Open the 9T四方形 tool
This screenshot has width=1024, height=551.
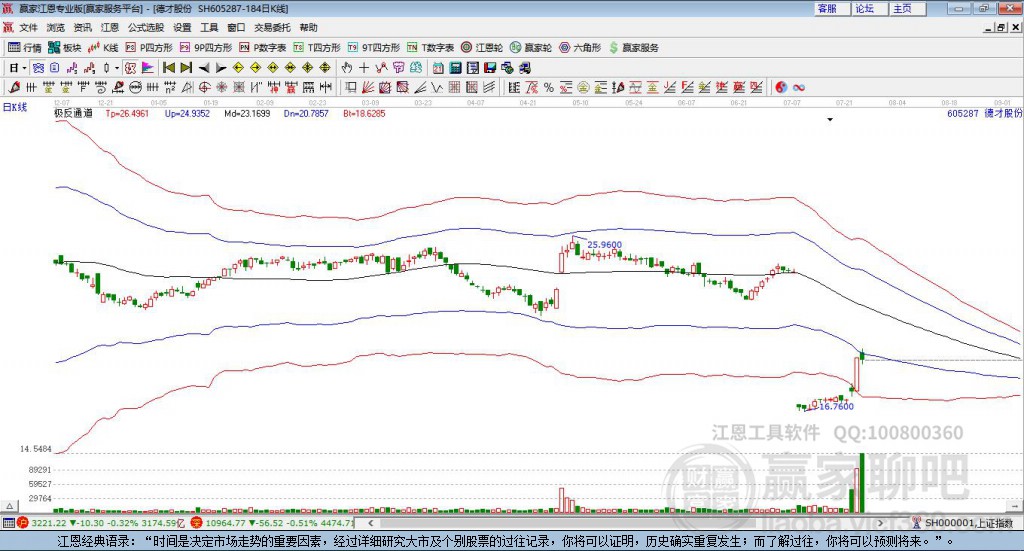pos(374,48)
